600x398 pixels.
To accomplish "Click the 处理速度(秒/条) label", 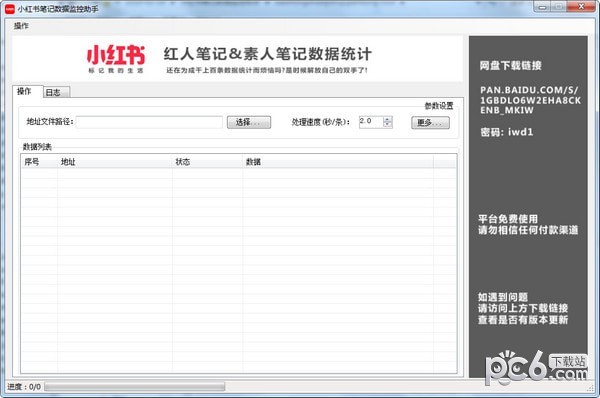I will pos(321,122).
